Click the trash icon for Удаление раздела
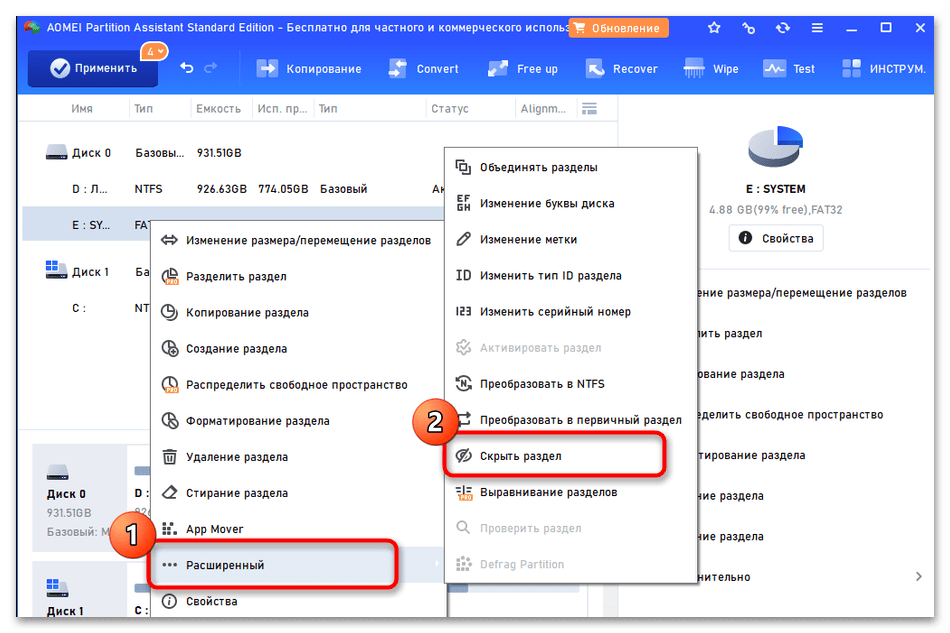Viewport: 950px width, 633px height. (x=170, y=457)
